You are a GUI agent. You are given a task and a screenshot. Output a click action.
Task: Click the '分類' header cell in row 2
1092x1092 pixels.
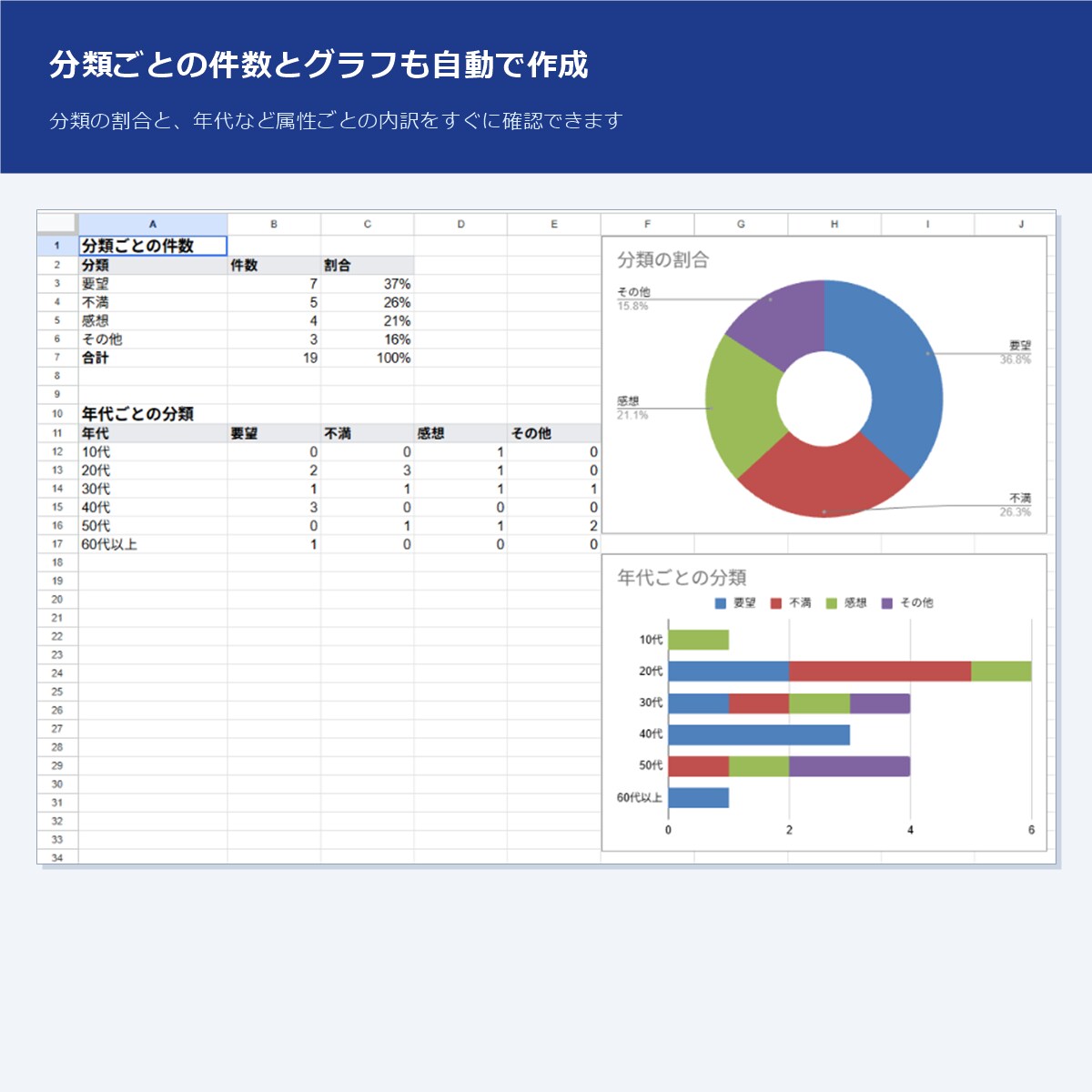[x=153, y=266]
